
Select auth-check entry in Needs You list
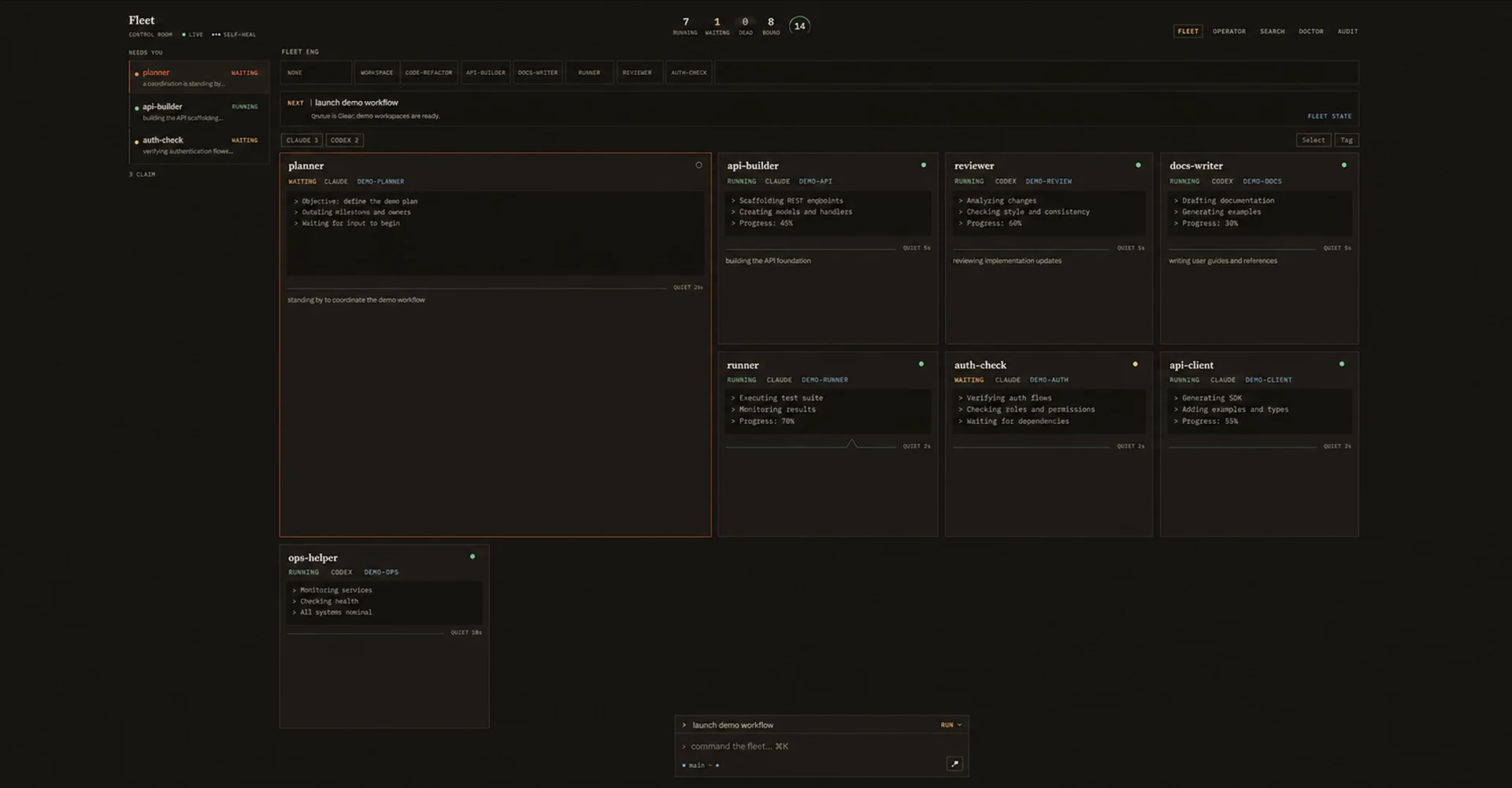pos(199,146)
